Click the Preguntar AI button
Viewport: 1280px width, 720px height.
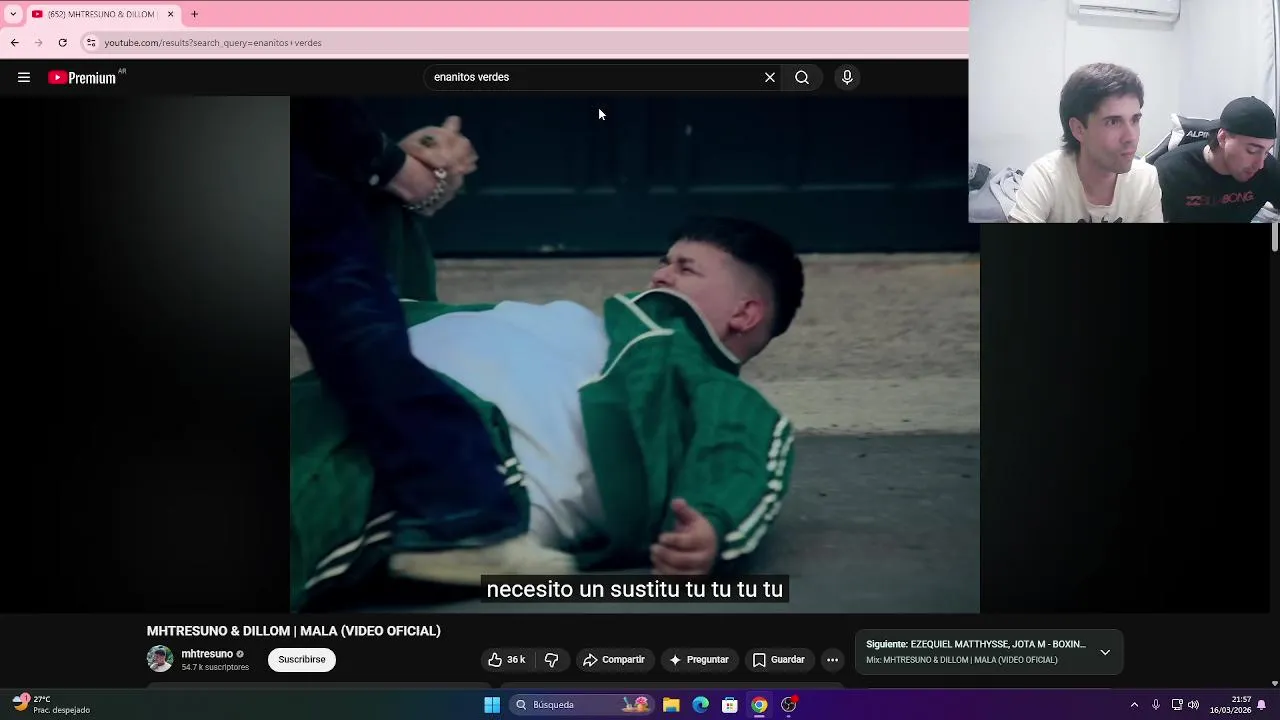click(698, 660)
